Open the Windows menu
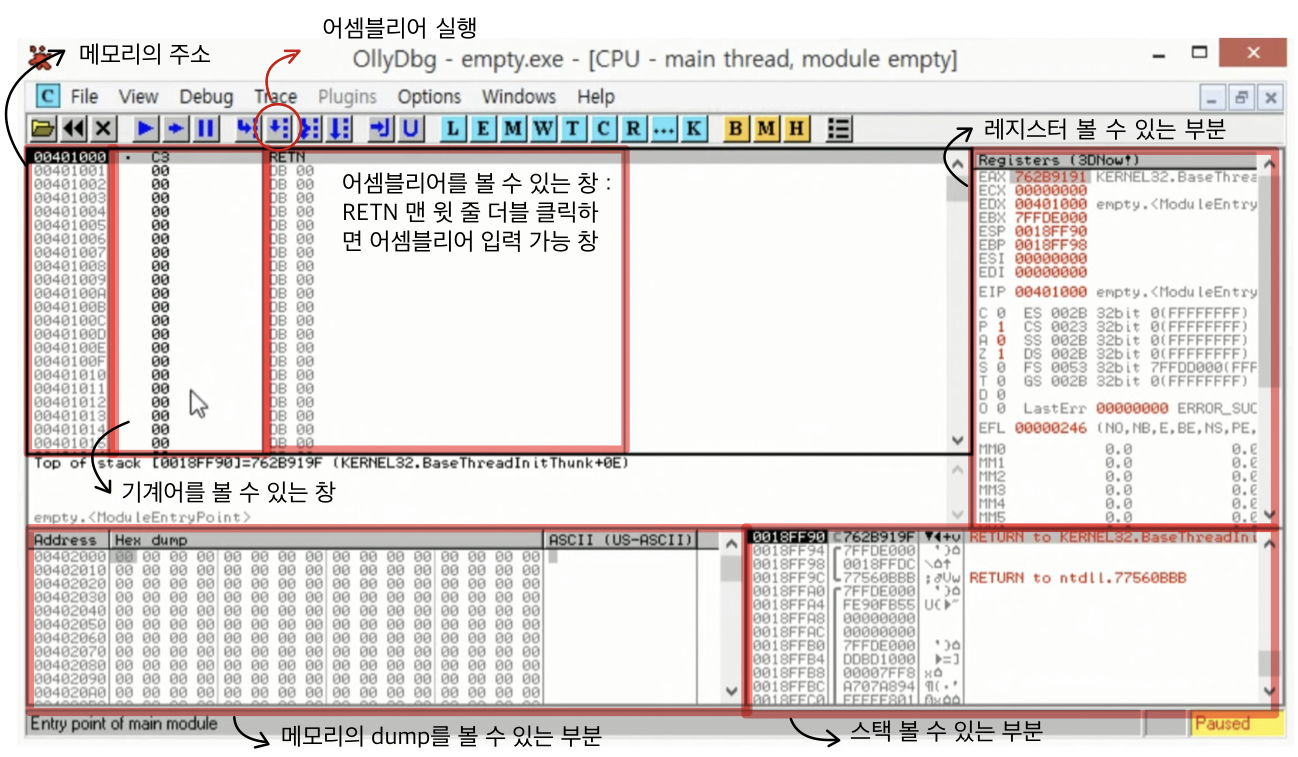1298x757 pixels. [518, 97]
